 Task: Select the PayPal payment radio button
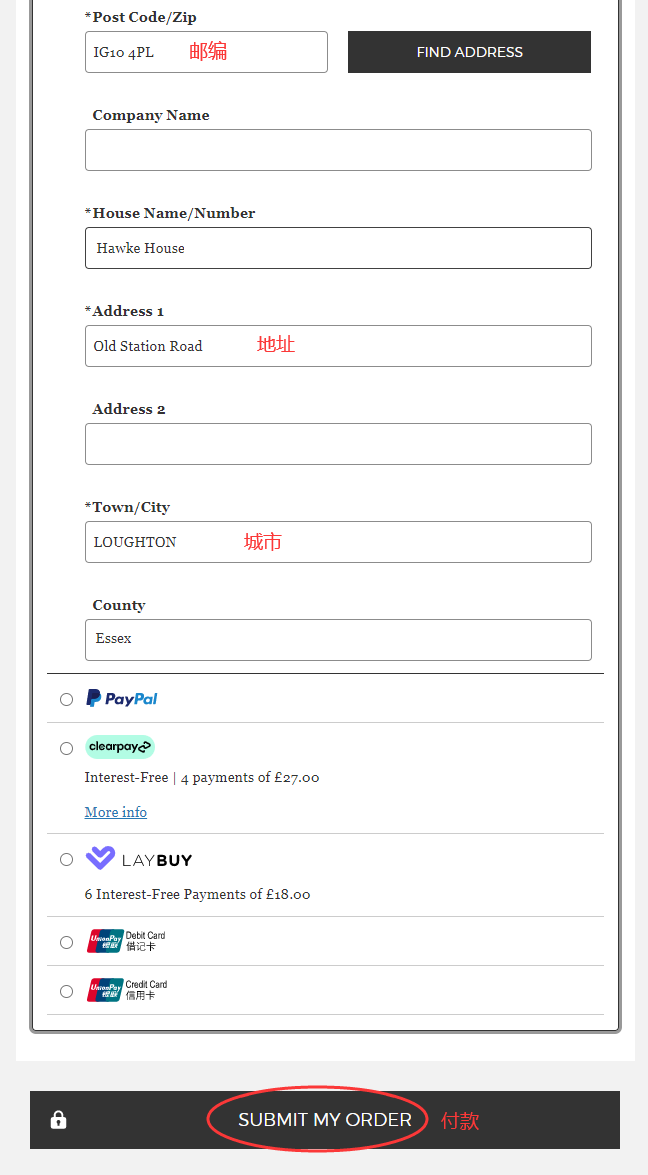[x=67, y=699]
